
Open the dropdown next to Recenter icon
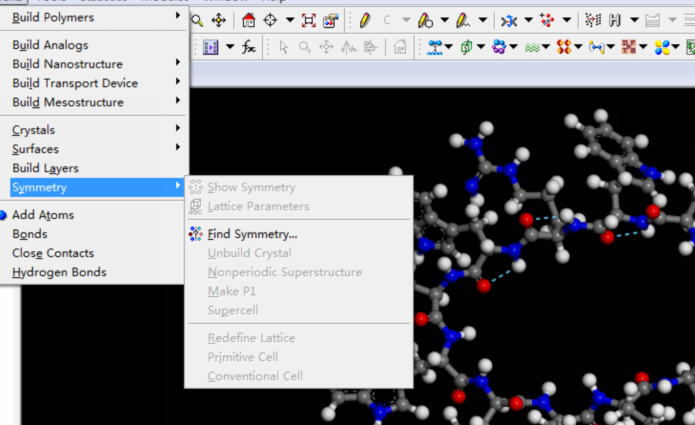[x=290, y=20]
